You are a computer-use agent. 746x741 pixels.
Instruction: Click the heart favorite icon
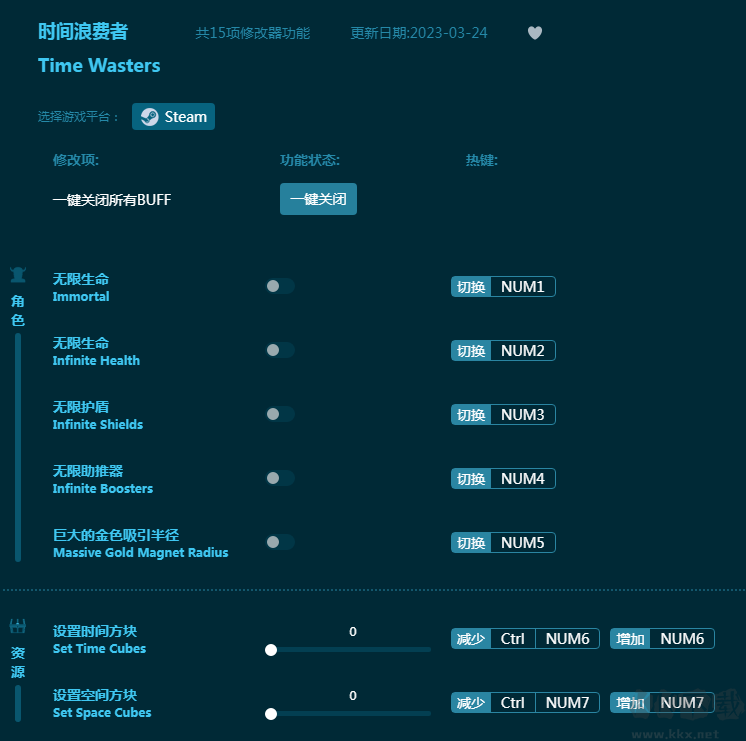(x=535, y=33)
